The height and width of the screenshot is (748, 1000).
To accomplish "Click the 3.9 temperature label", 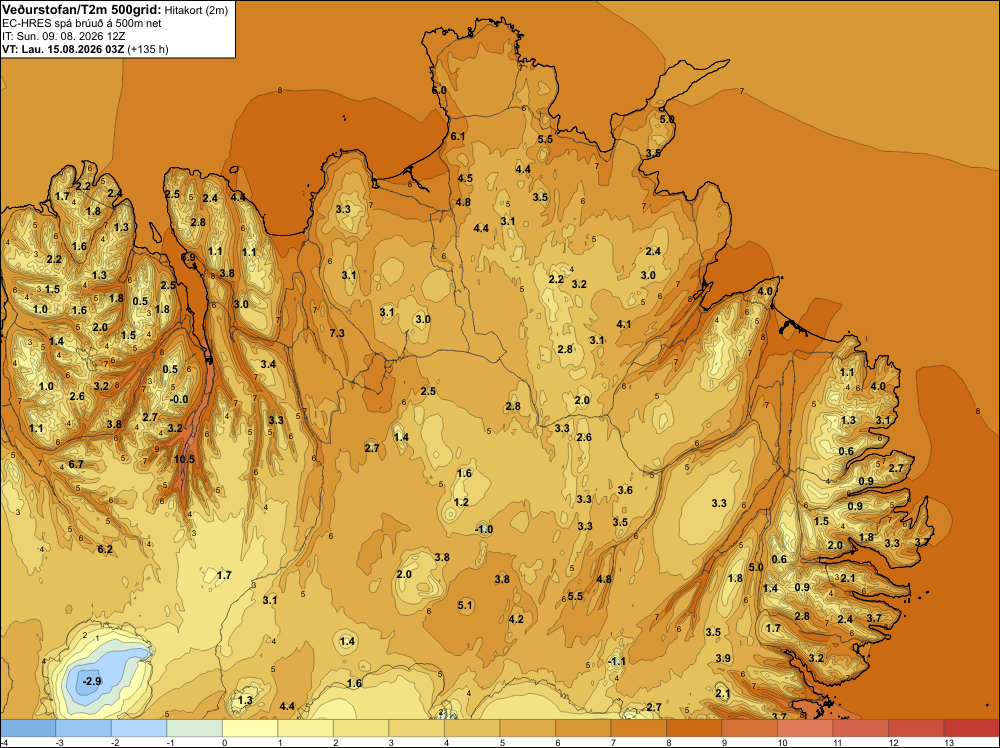I will [723, 658].
